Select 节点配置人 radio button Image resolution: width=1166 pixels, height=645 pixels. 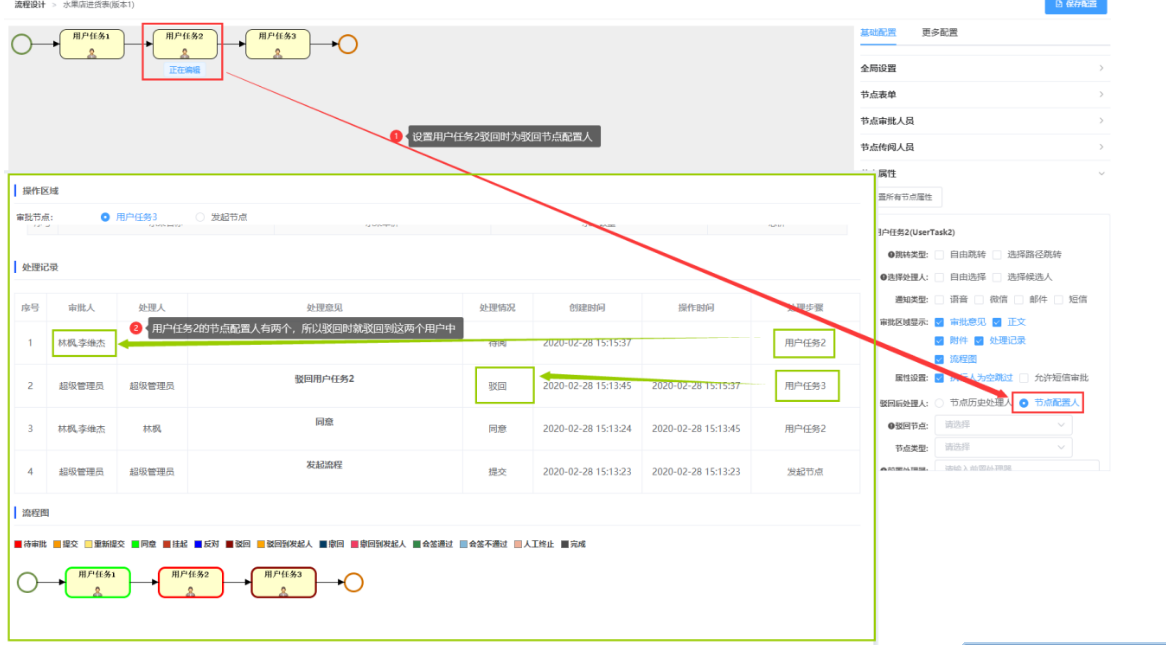[x=1024, y=402]
